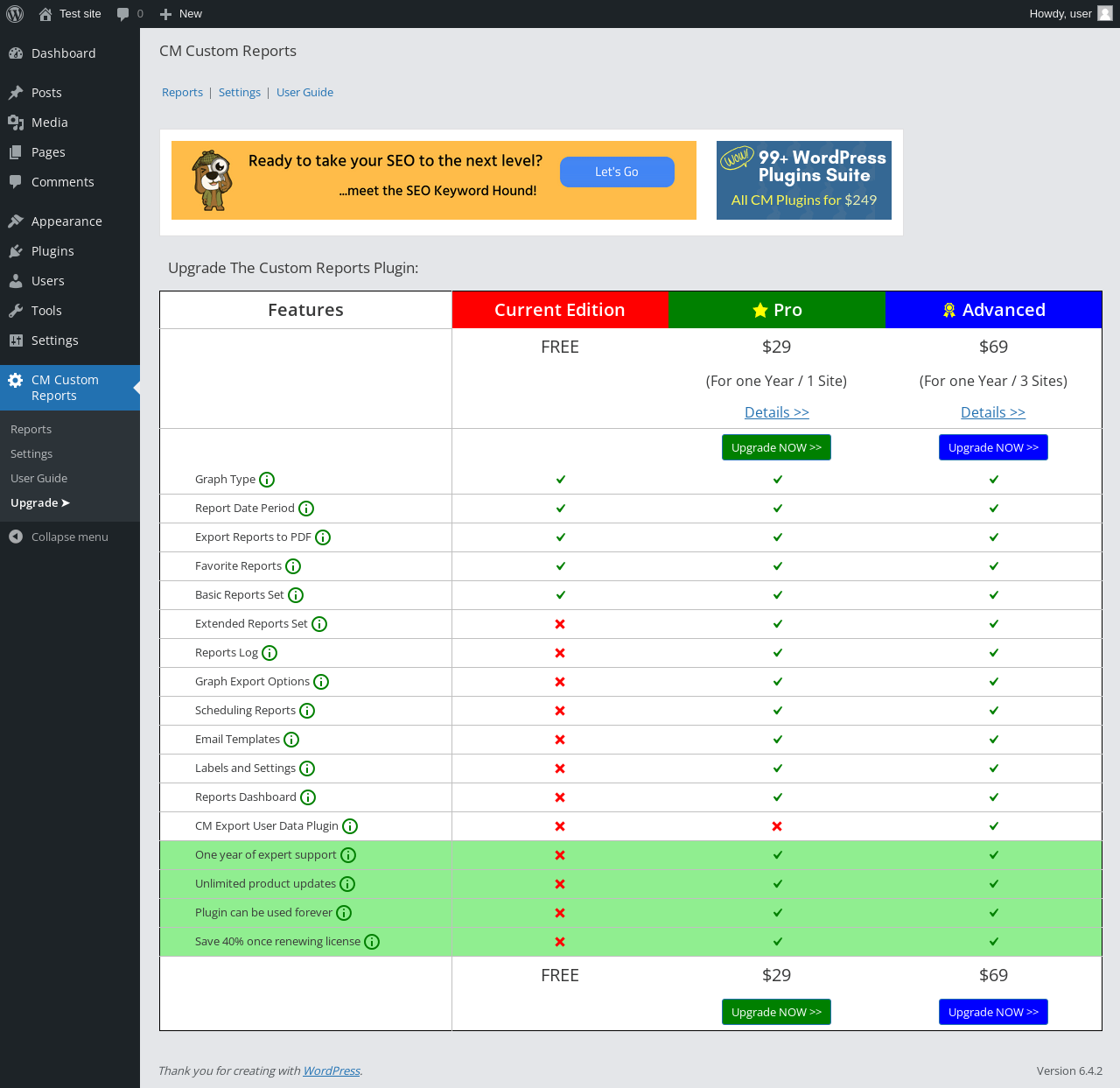
Task: Click the info icon for Save 40% once renewing license
Action: tap(372, 942)
